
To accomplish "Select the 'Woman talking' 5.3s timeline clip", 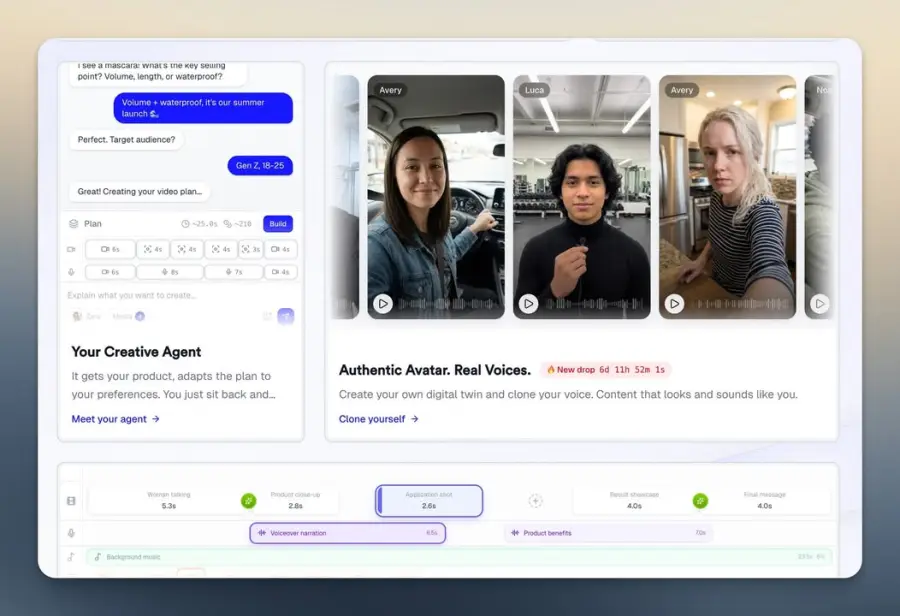I will point(169,501).
